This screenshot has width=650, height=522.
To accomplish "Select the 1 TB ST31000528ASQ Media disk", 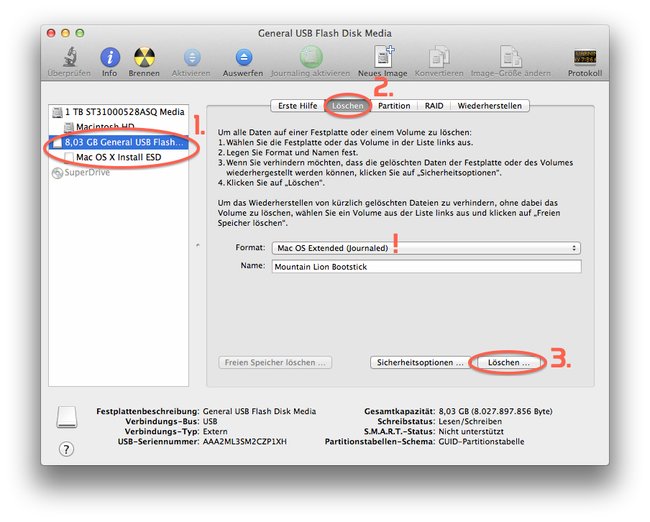I will (119, 112).
